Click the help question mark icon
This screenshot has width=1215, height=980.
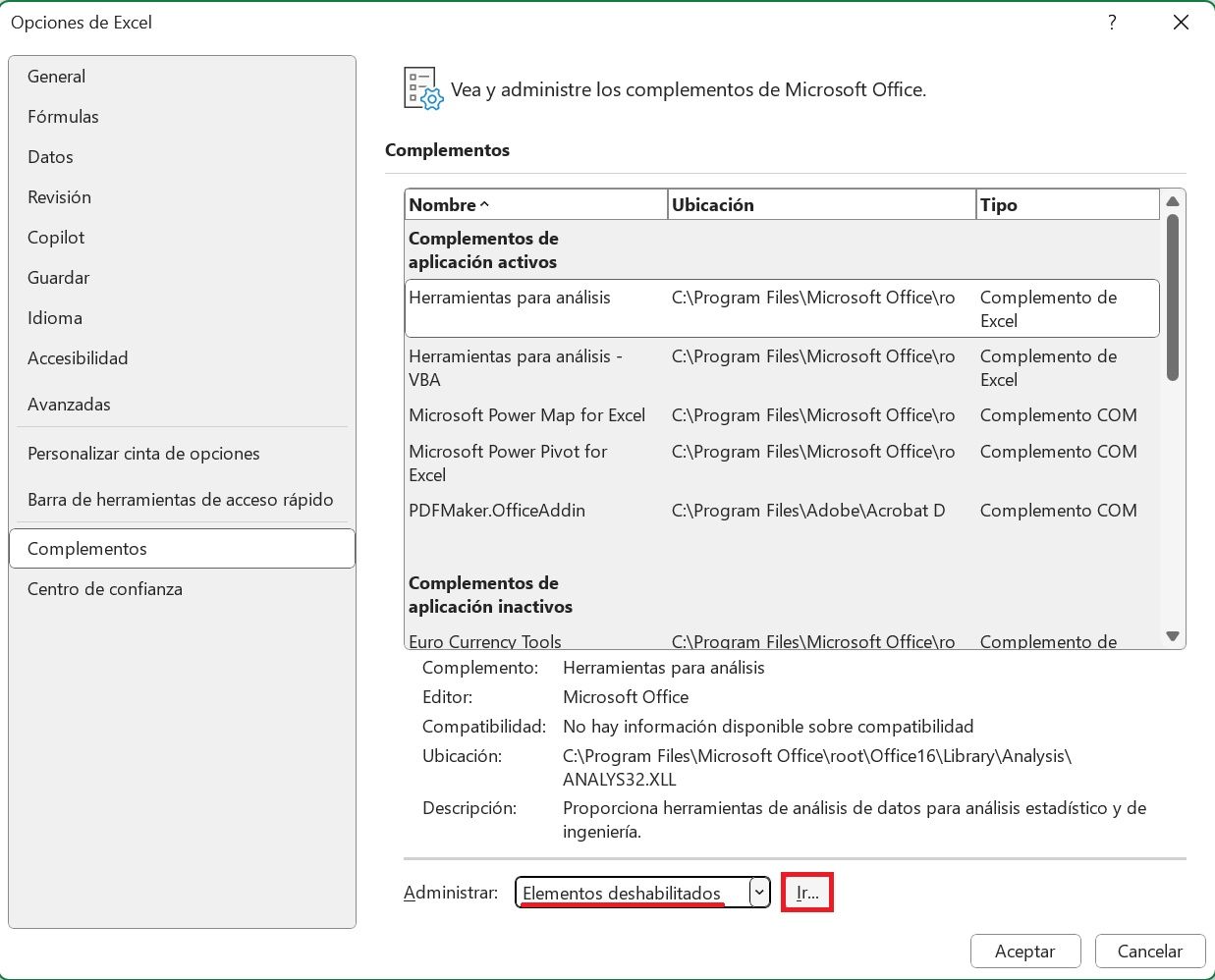(x=1112, y=23)
